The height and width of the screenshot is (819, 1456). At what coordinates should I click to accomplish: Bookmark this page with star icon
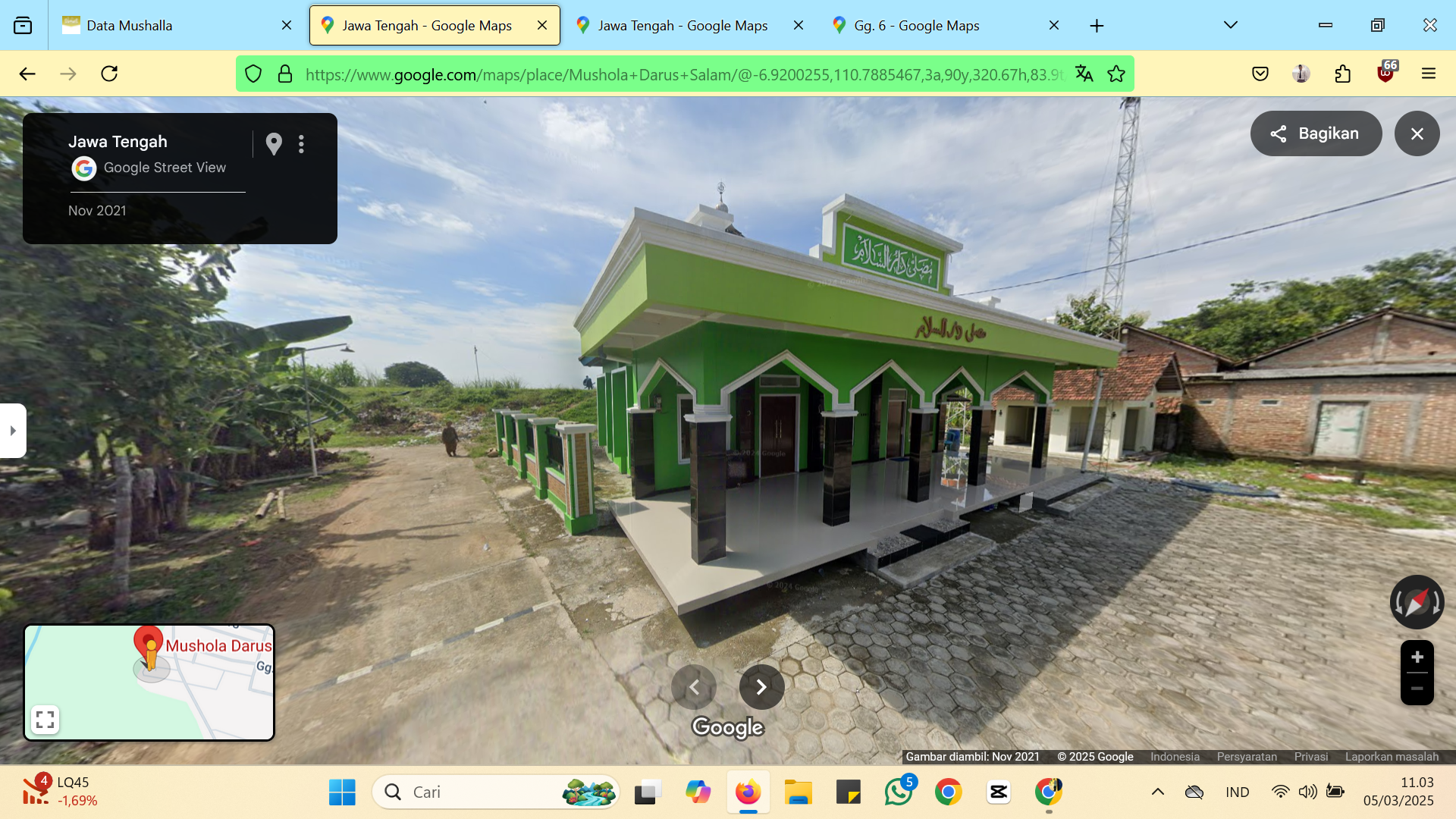pos(1116,74)
